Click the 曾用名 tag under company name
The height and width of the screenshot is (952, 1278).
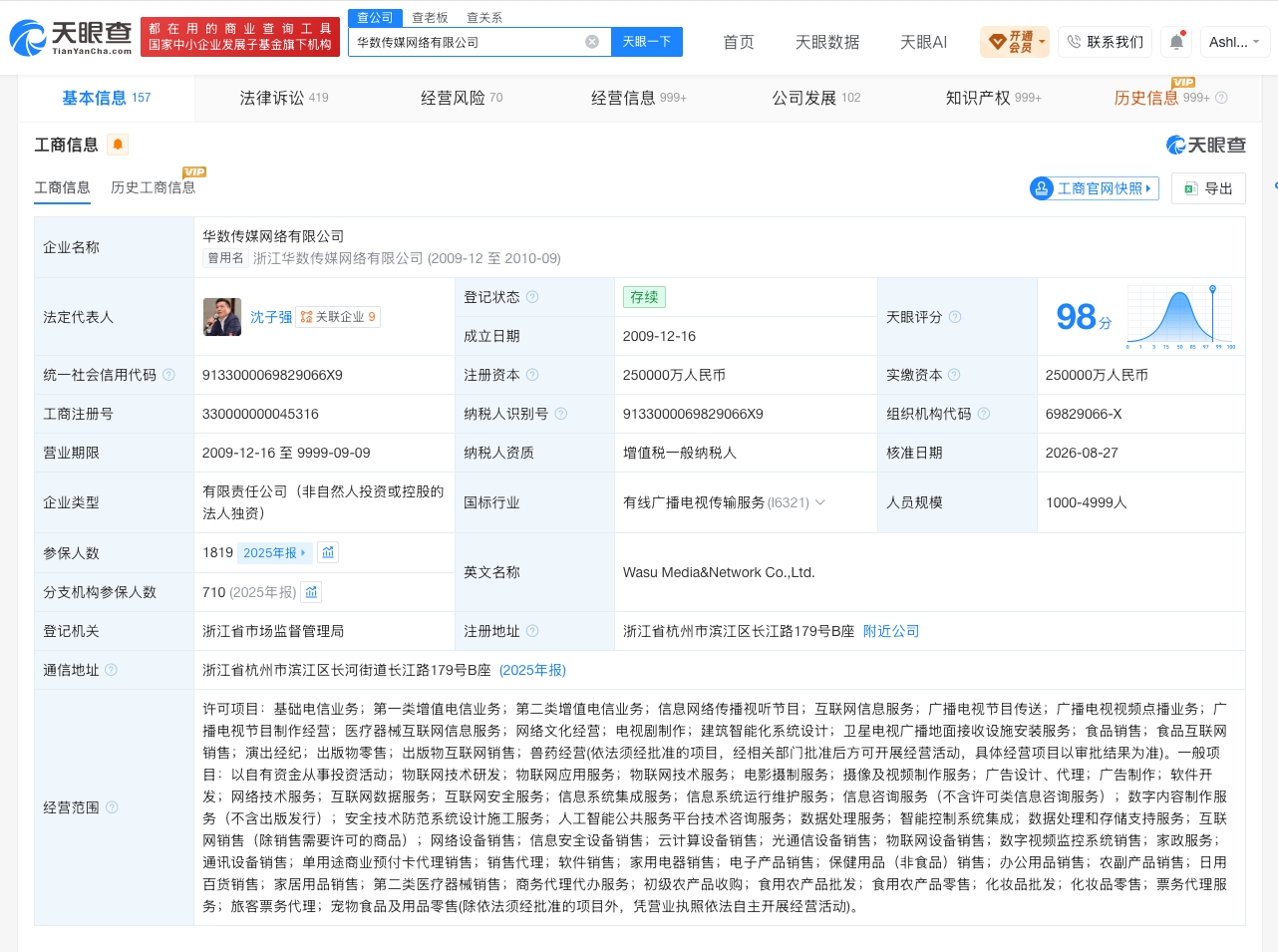point(225,258)
